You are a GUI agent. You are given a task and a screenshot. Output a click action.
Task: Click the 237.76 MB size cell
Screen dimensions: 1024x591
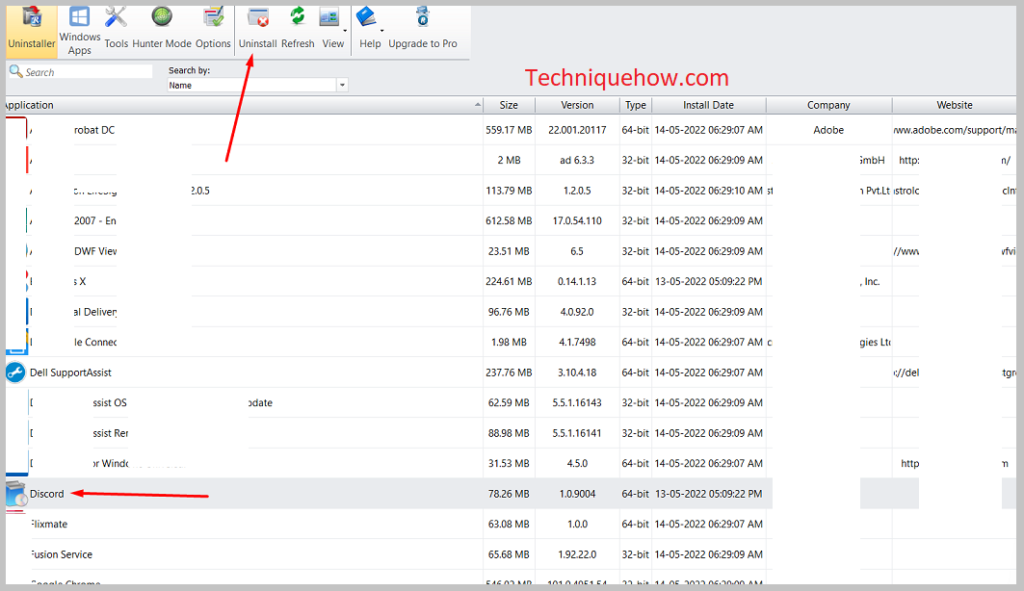tap(509, 373)
